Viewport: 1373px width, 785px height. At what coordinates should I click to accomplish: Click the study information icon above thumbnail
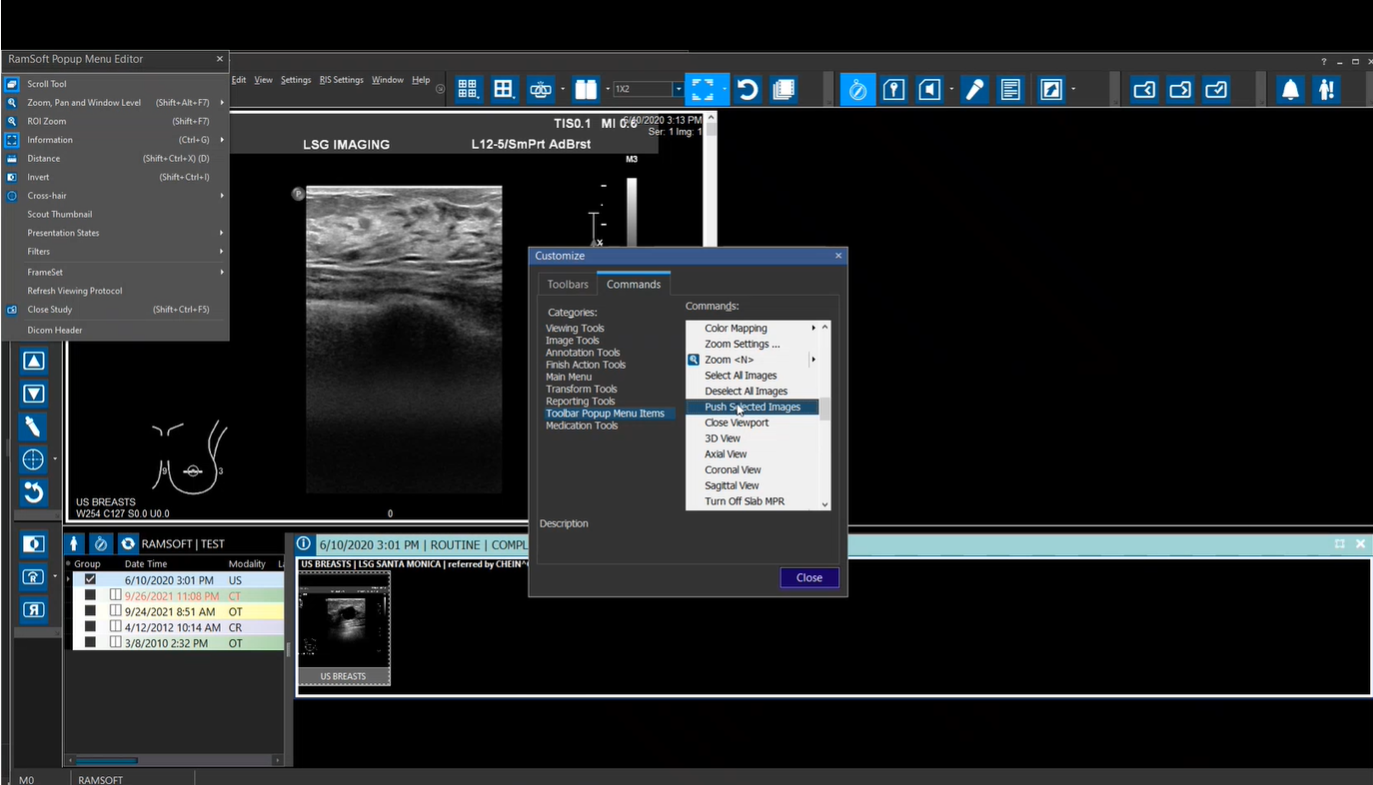(x=304, y=544)
